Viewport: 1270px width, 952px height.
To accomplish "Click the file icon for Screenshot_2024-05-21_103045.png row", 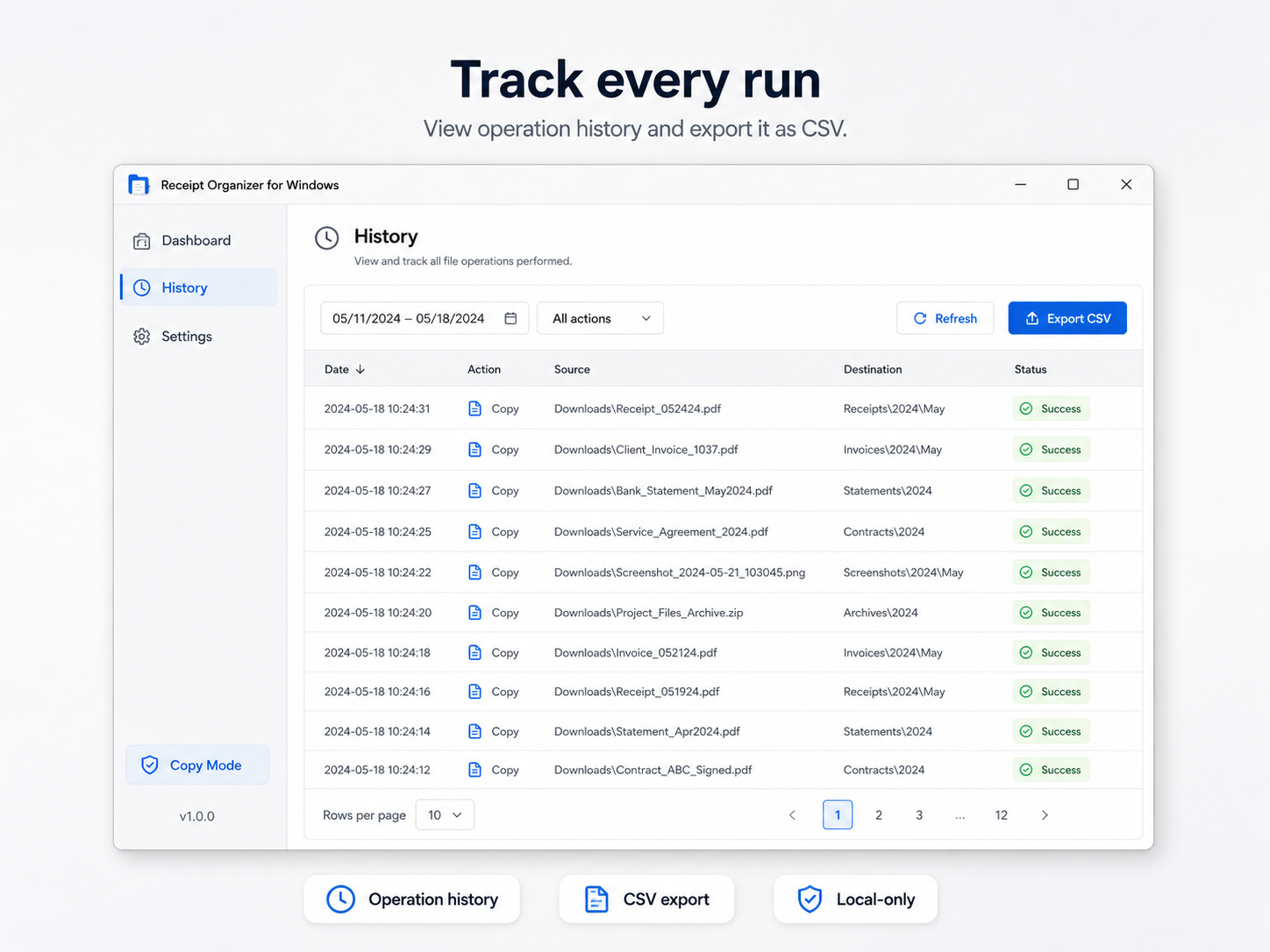I will (x=474, y=572).
